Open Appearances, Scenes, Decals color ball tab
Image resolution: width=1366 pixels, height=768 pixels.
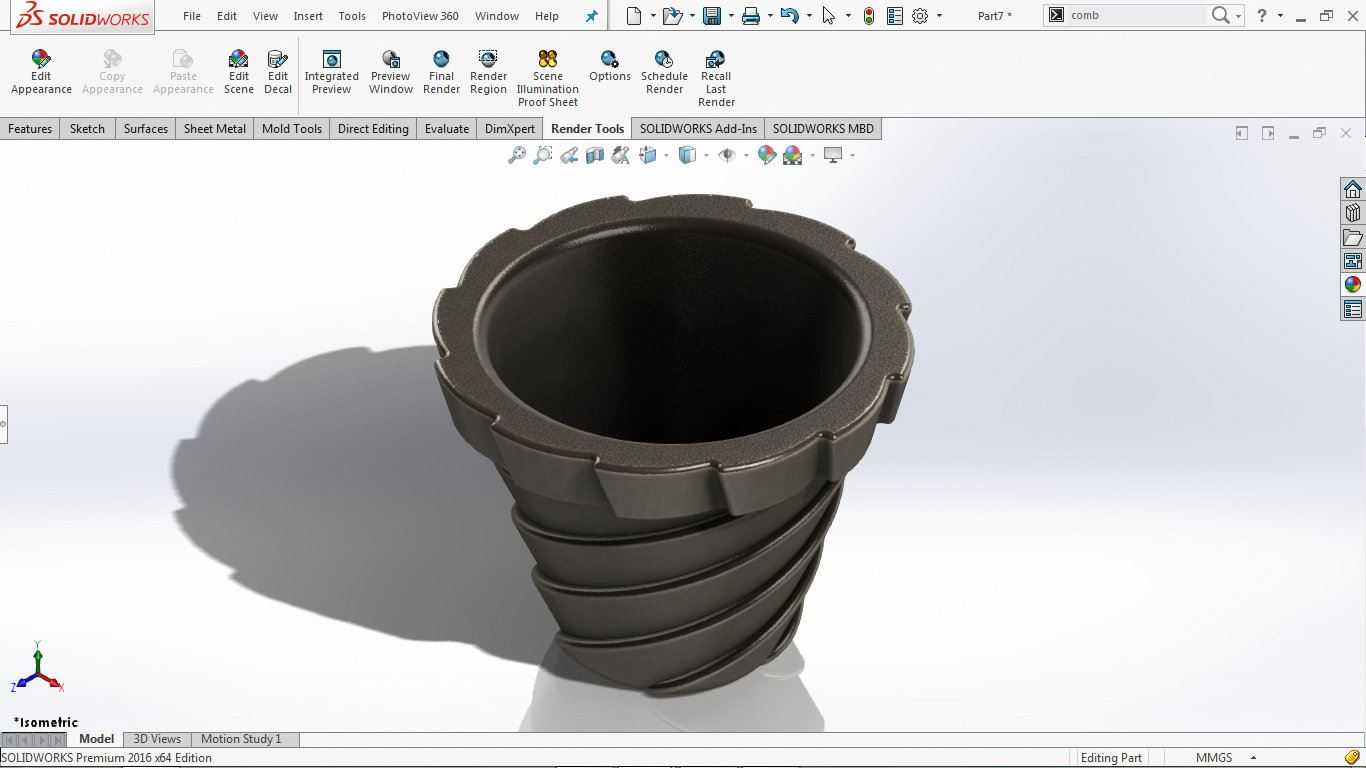(1353, 285)
